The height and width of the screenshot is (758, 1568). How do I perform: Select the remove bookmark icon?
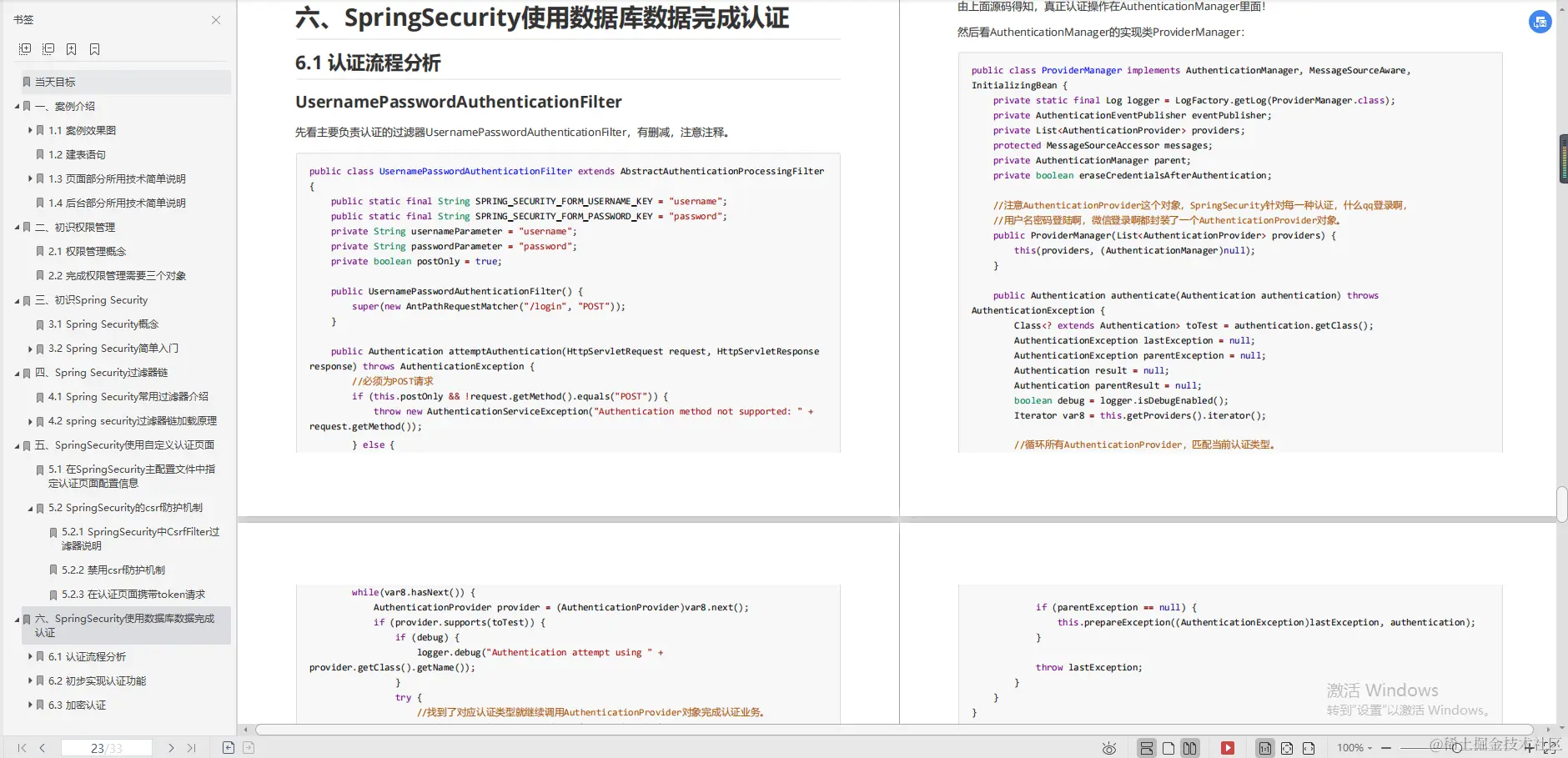93,48
